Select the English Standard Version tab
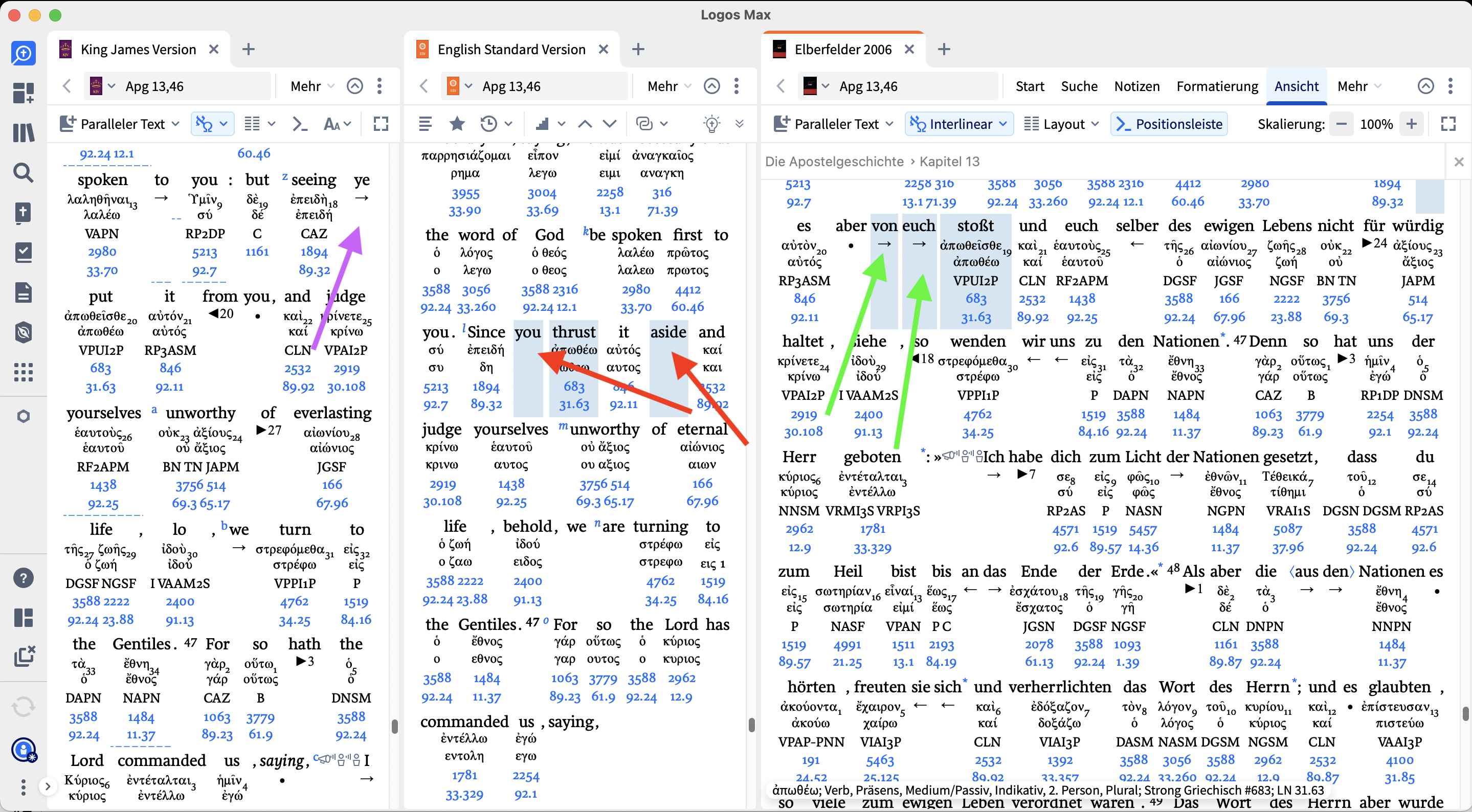Viewport: 1472px width, 812px height. pyautogui.click(x=511, y=50)
